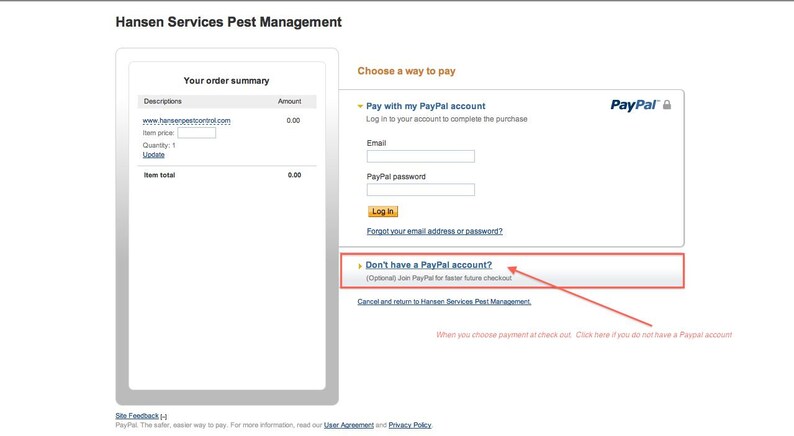Image resolution: width=794 pixels, height=436 pixels.
Task: Open the Don't have a PayPal account link
Action: (x=428, y=265)
